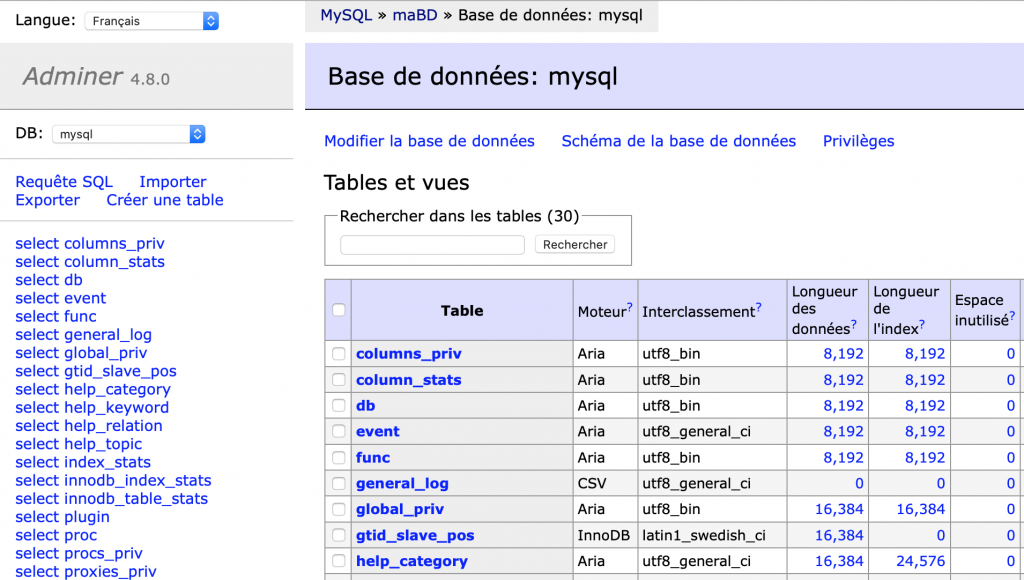1024x580 pixels.
Task: Open the global_priv table link
Action: 402,509
